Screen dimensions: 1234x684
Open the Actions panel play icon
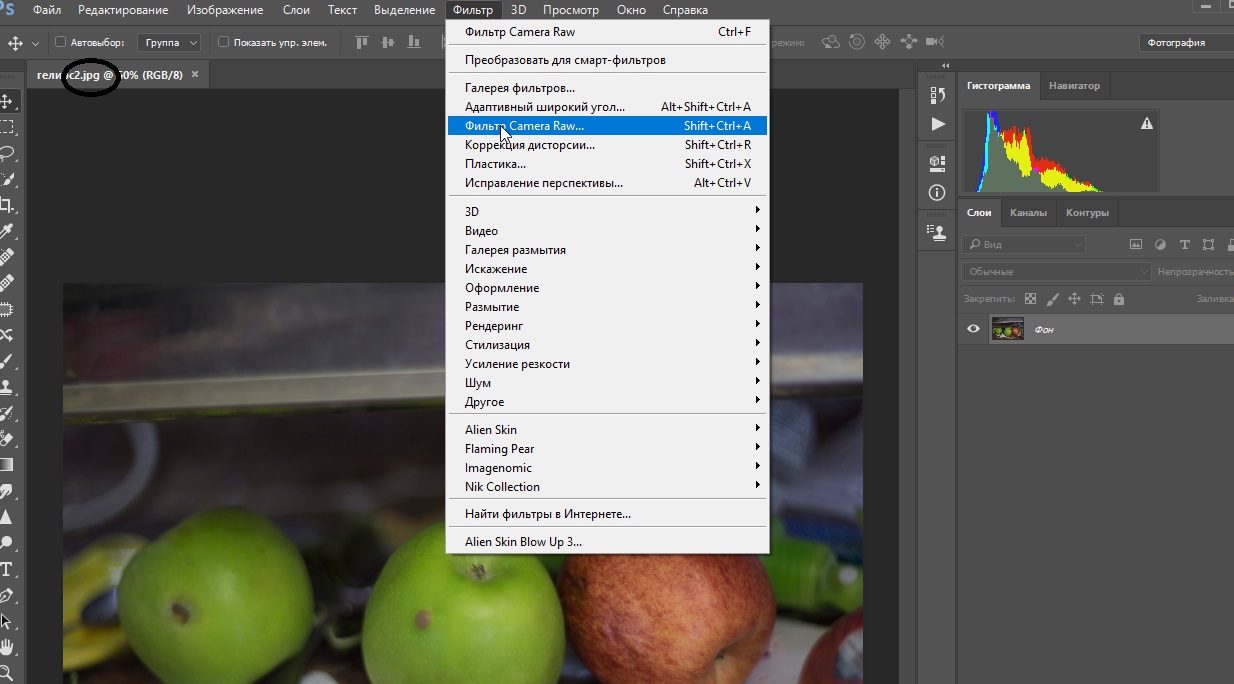pyautogui.click(x=937, y=124)
